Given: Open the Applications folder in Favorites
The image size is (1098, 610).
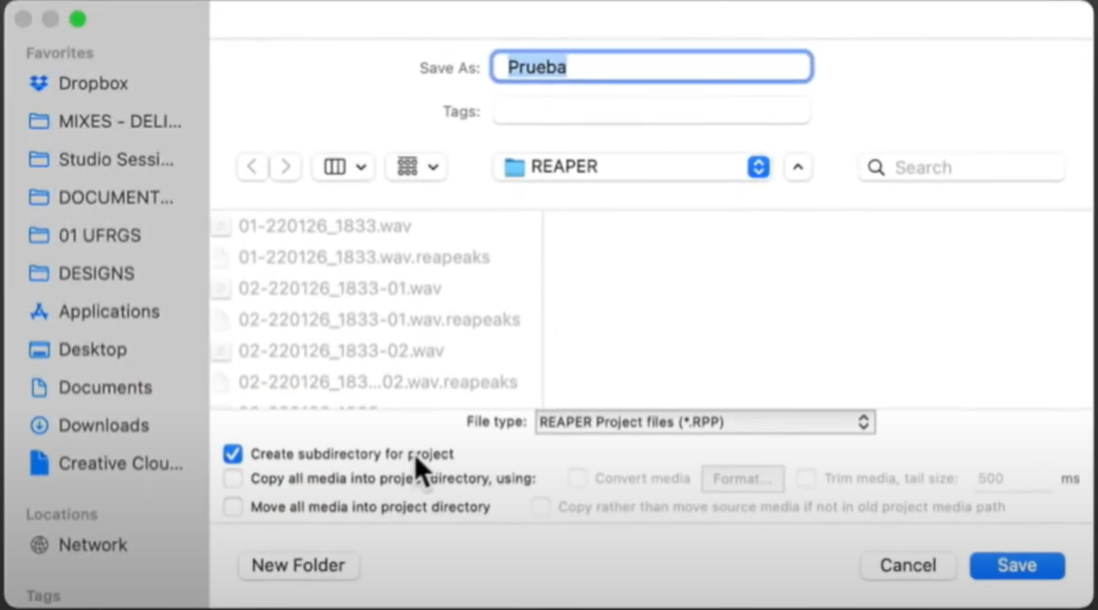Looking at the screenshot, I should 108,312.
